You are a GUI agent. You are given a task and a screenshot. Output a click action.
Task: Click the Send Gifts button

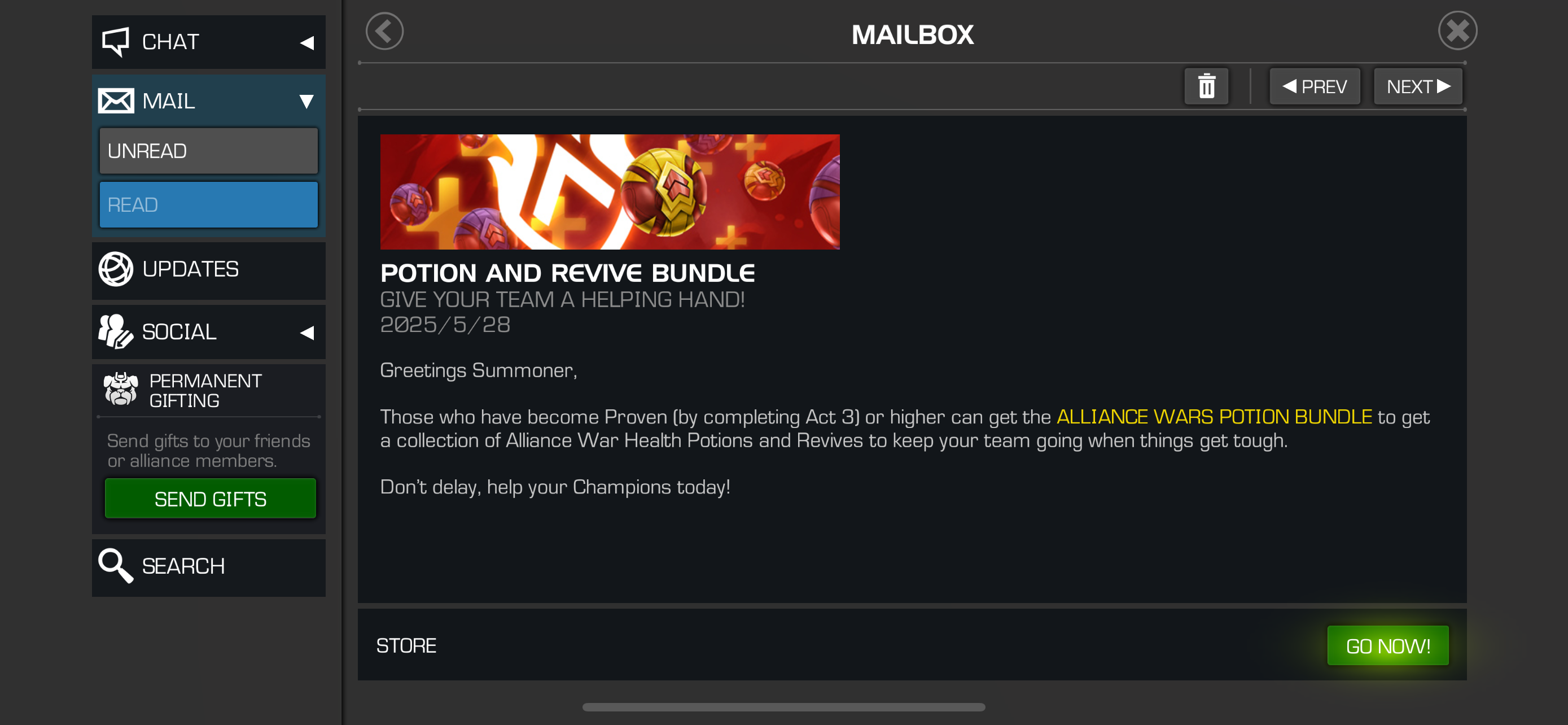pyautogui.click(x=211, y=499)
